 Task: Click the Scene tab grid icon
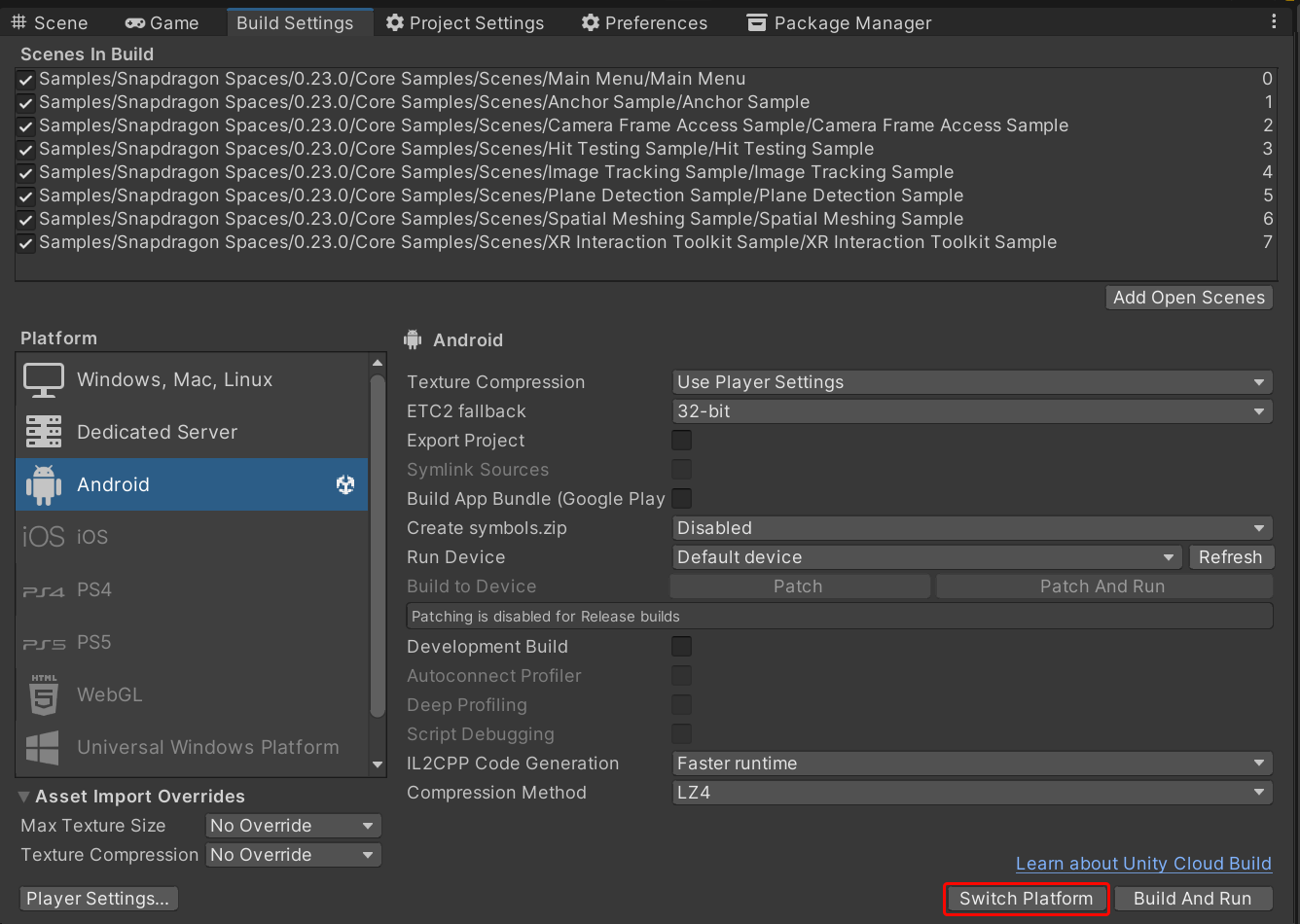click(18, 22)
